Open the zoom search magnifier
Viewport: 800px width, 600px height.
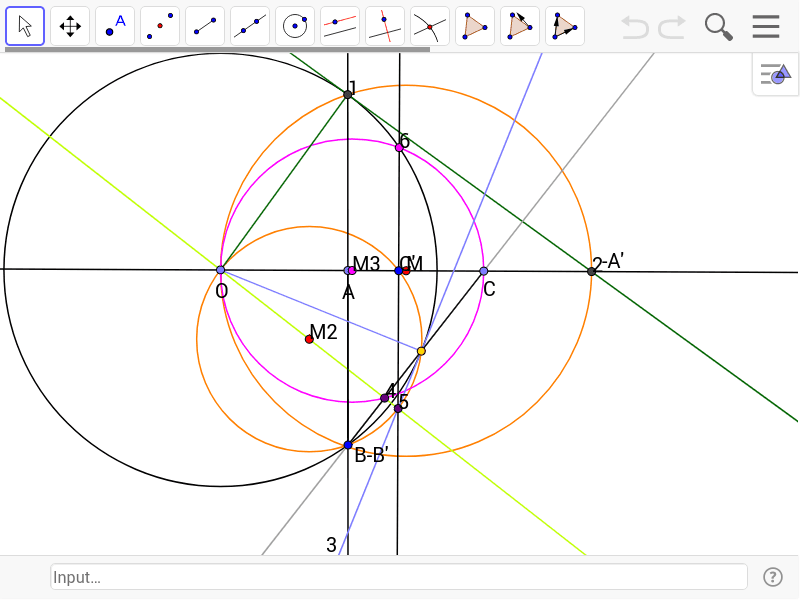point(718,26)
